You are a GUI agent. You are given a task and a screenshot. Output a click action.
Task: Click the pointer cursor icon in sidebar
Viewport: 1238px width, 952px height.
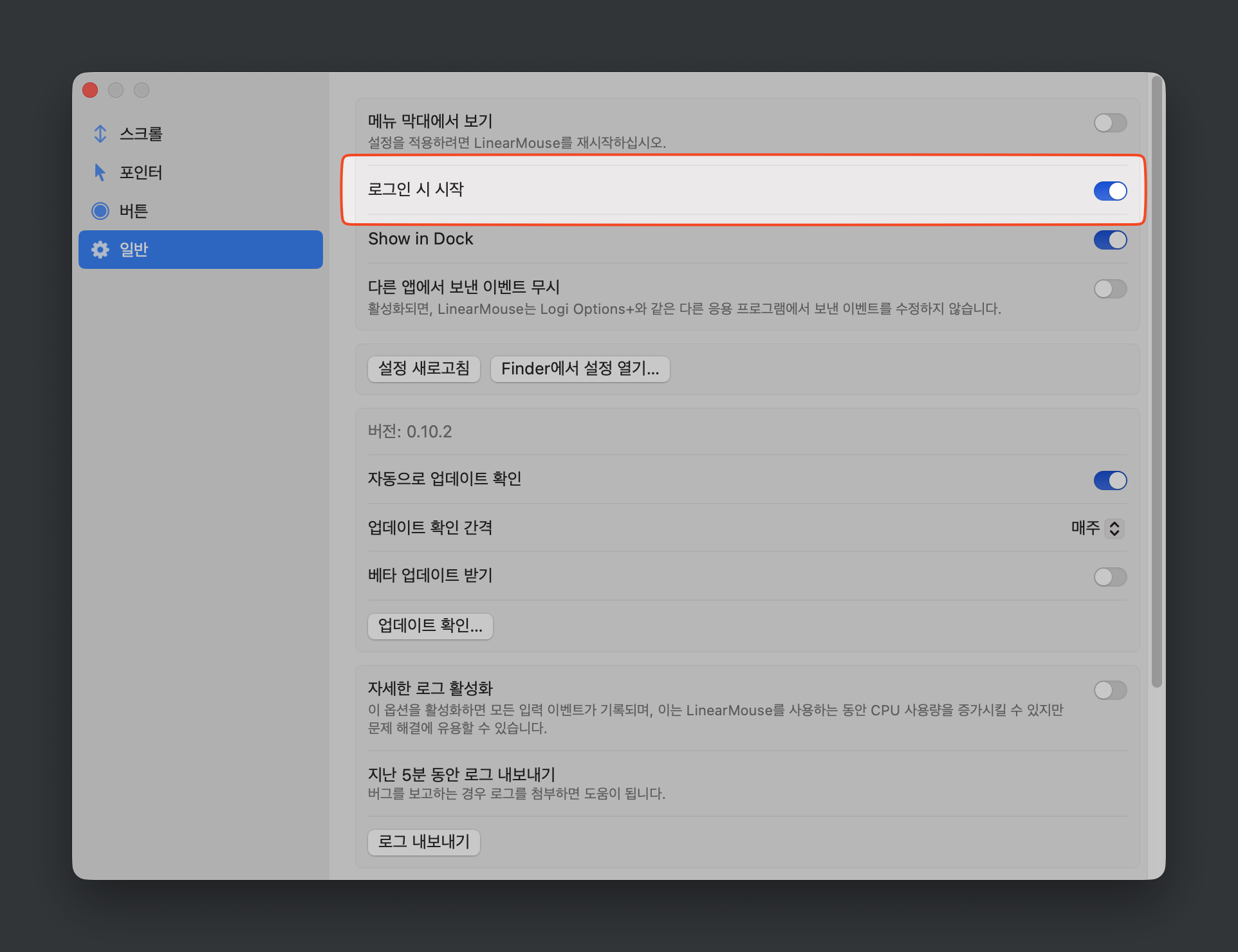click(100, 172)
